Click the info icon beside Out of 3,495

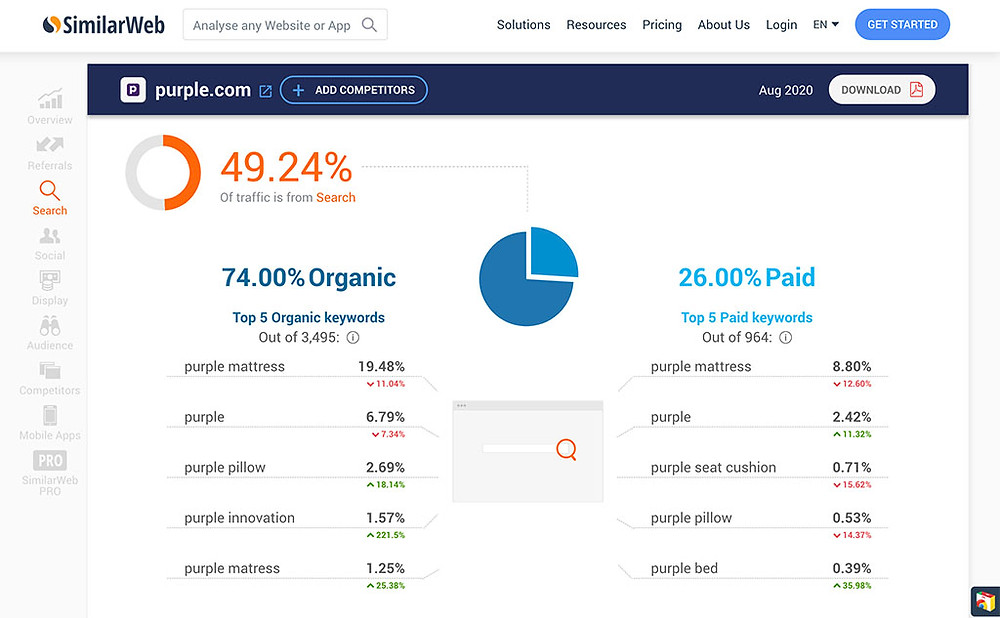(x=353, y=337)
